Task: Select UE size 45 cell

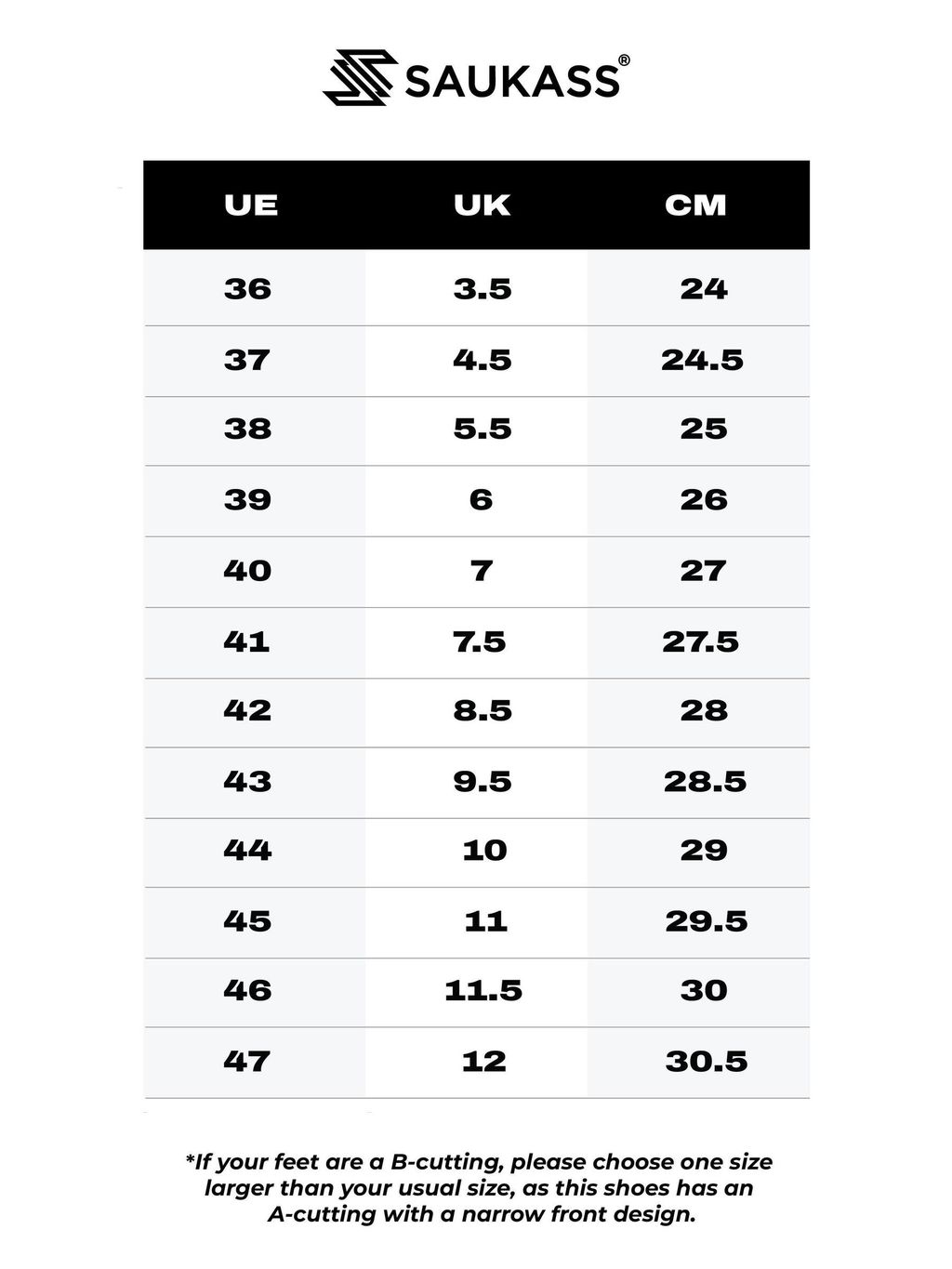Action: [247, 921]
